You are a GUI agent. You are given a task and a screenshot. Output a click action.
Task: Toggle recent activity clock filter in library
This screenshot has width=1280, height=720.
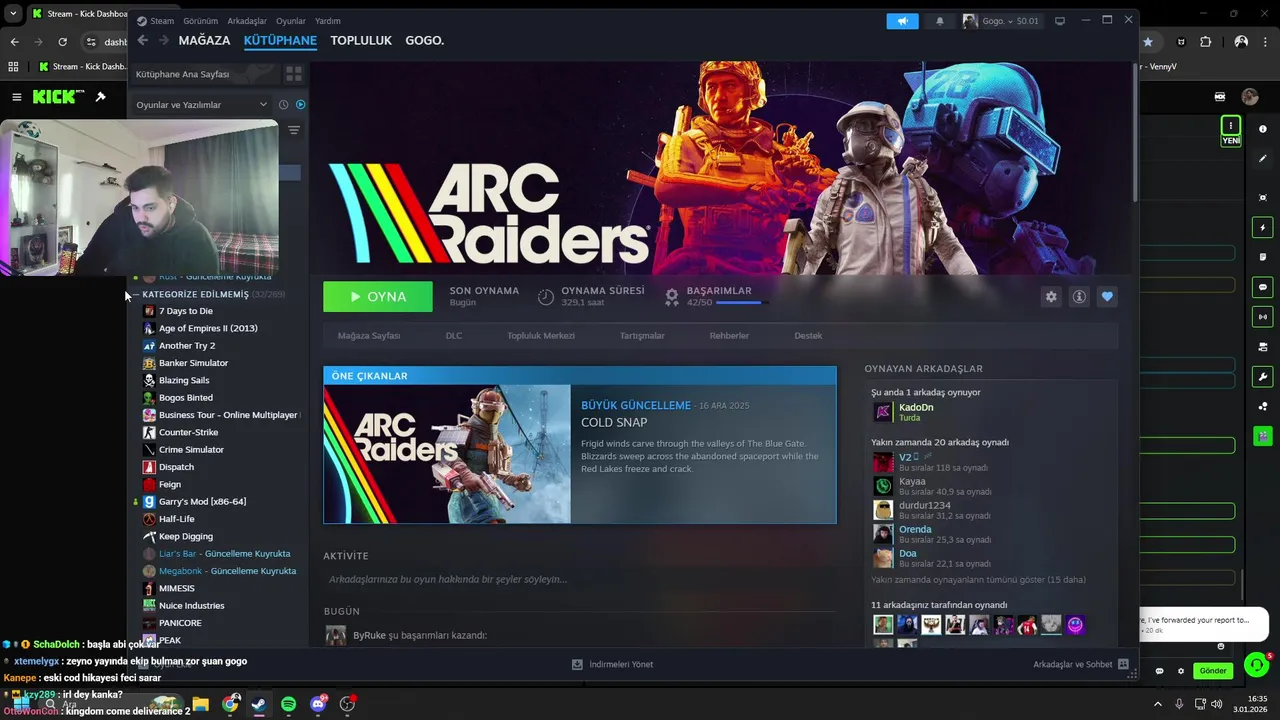coord(284,104)
